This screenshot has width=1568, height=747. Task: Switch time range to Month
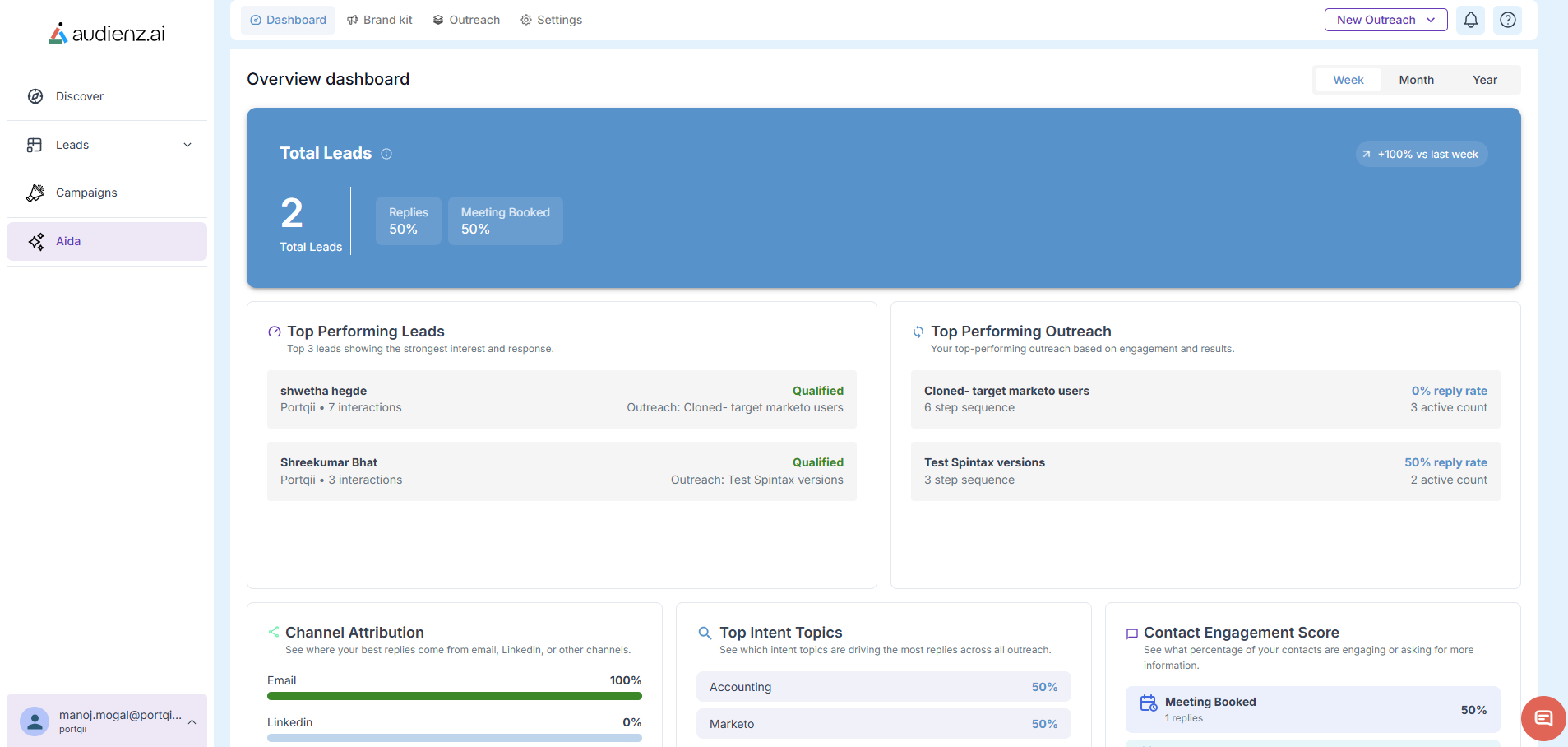coord(1416,80)
